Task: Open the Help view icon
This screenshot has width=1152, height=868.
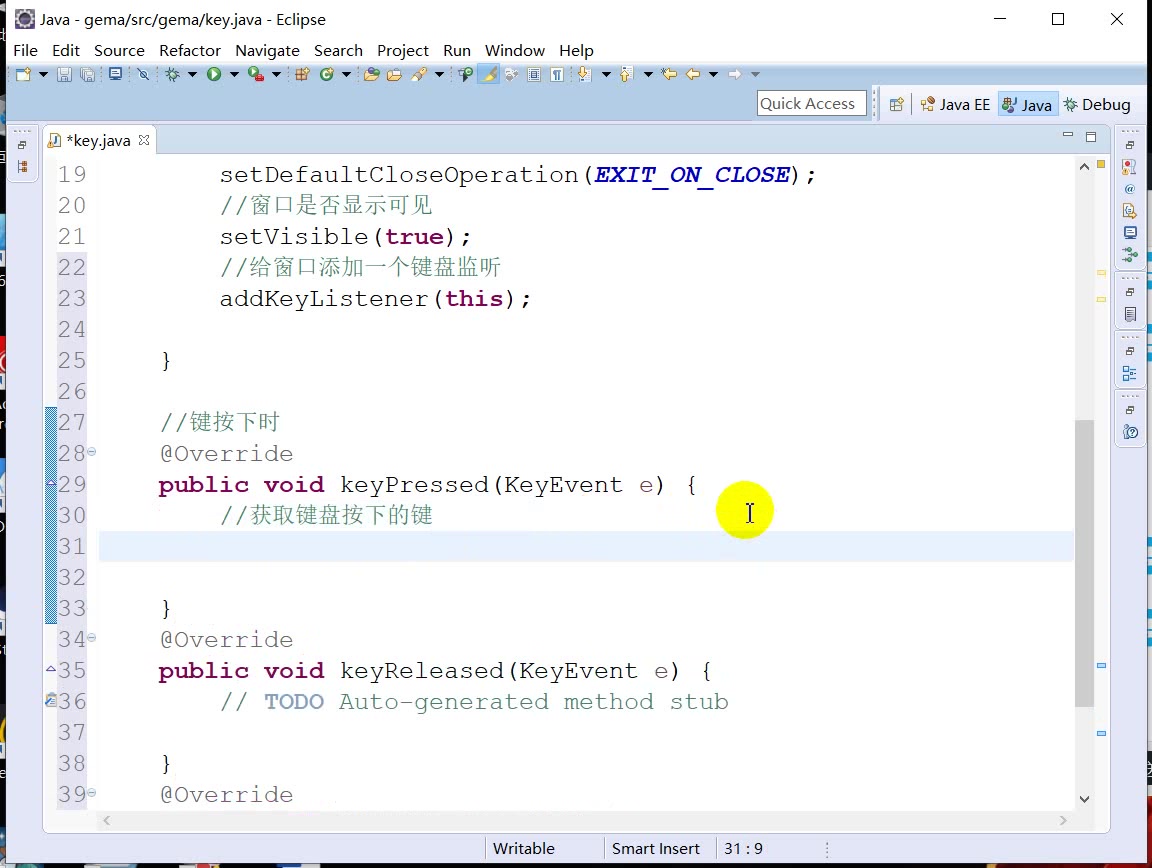Action: pos(1131,432)
